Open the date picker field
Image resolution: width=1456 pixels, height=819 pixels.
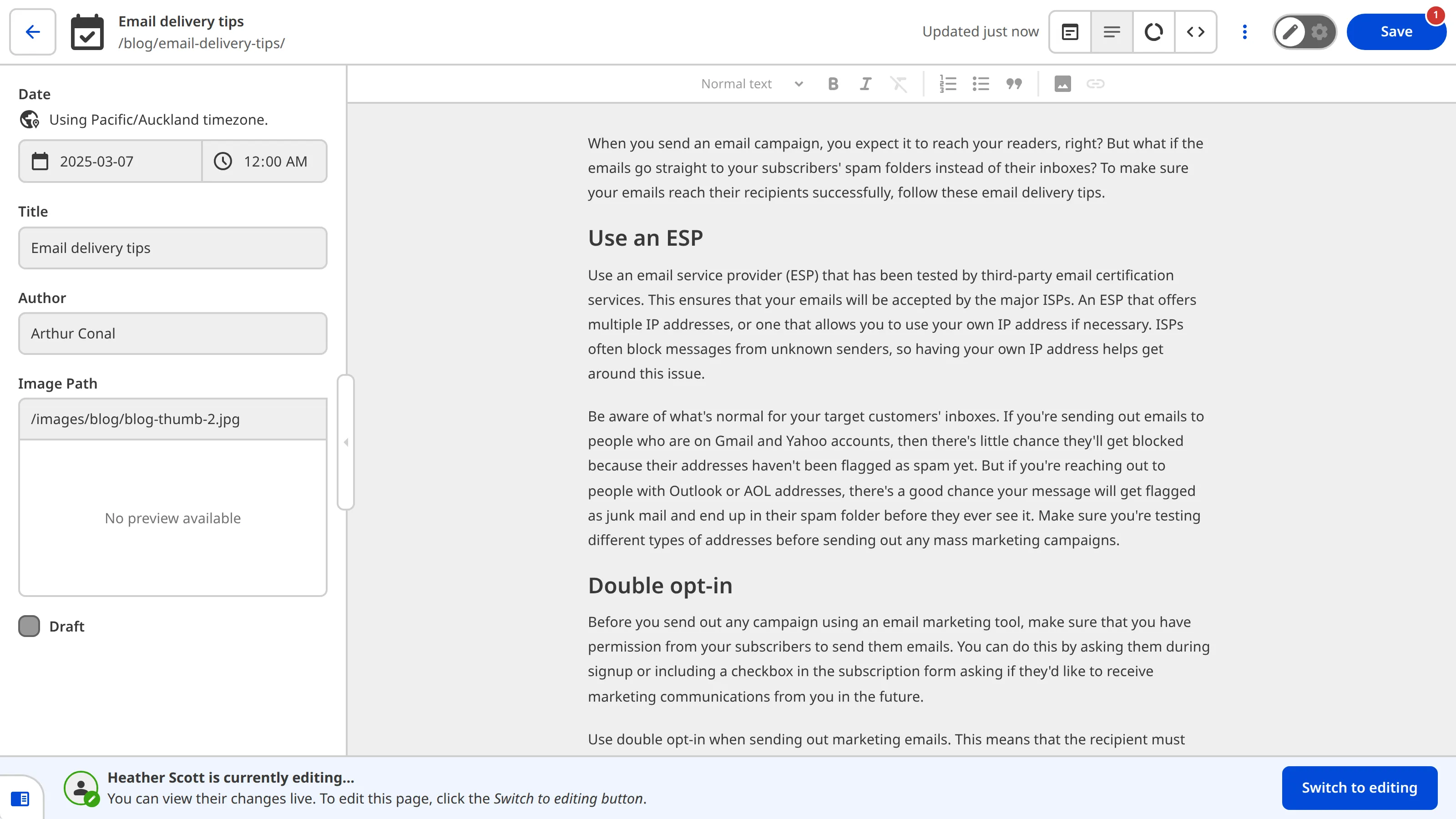(110, 161)
